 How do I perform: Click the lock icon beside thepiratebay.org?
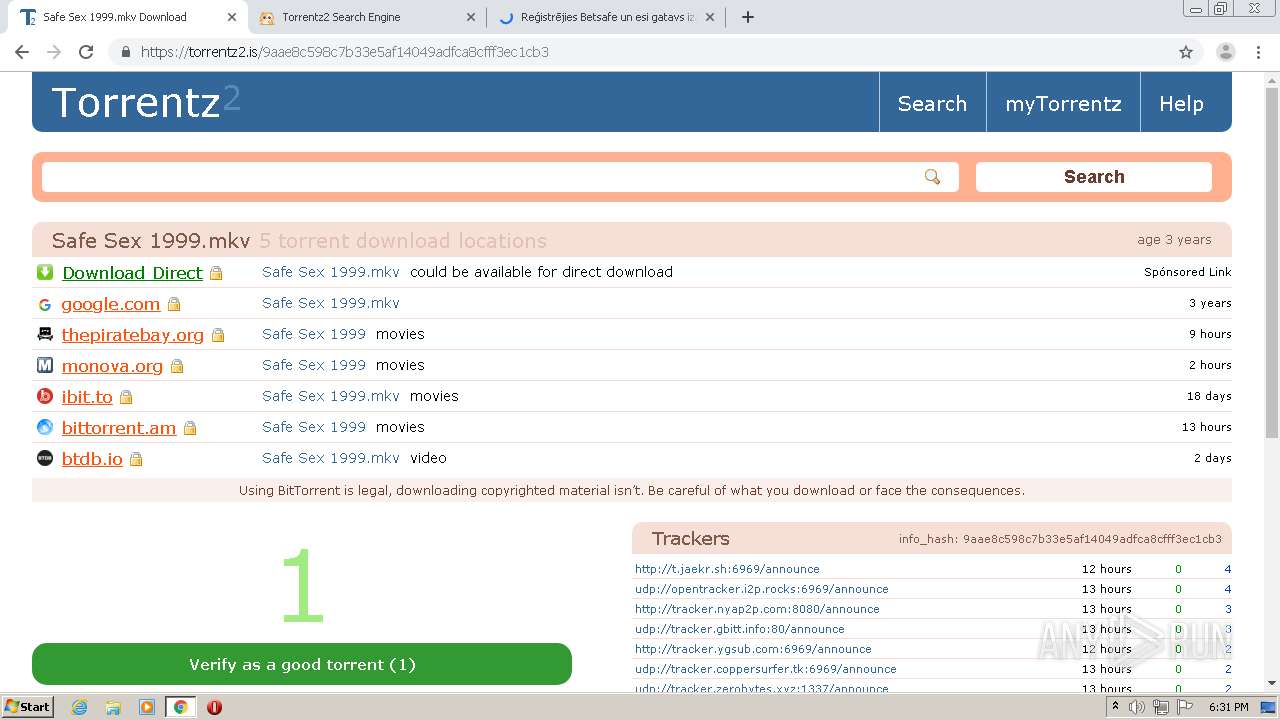[x=218, y=336]
